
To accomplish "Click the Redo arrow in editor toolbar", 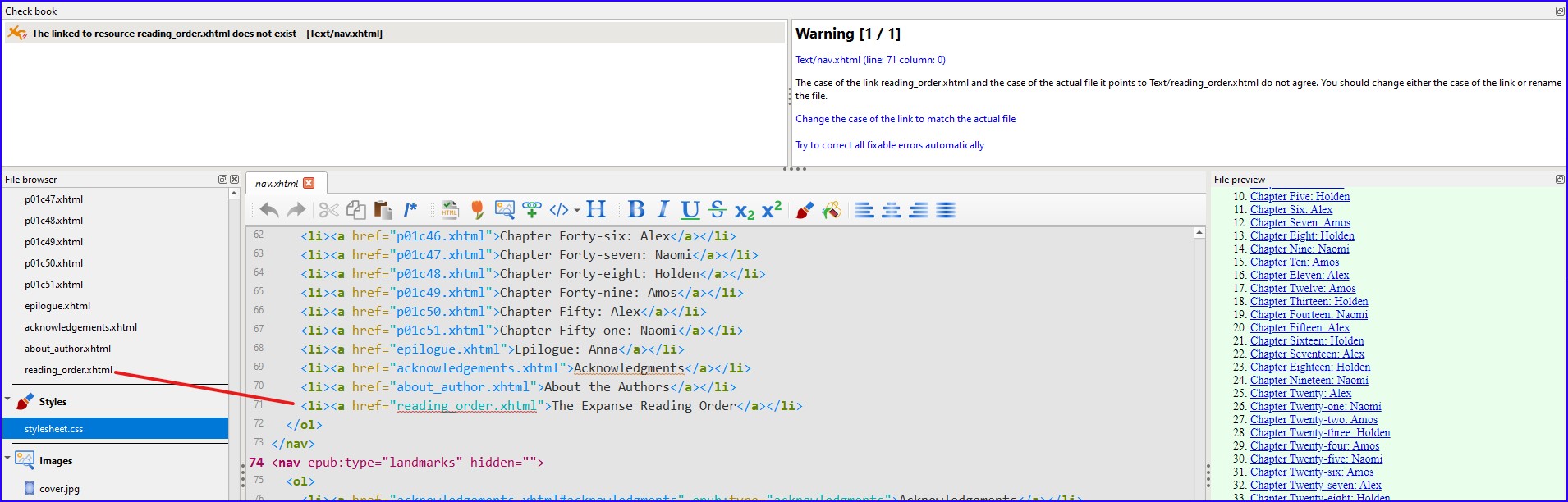I will coord(296,210).
